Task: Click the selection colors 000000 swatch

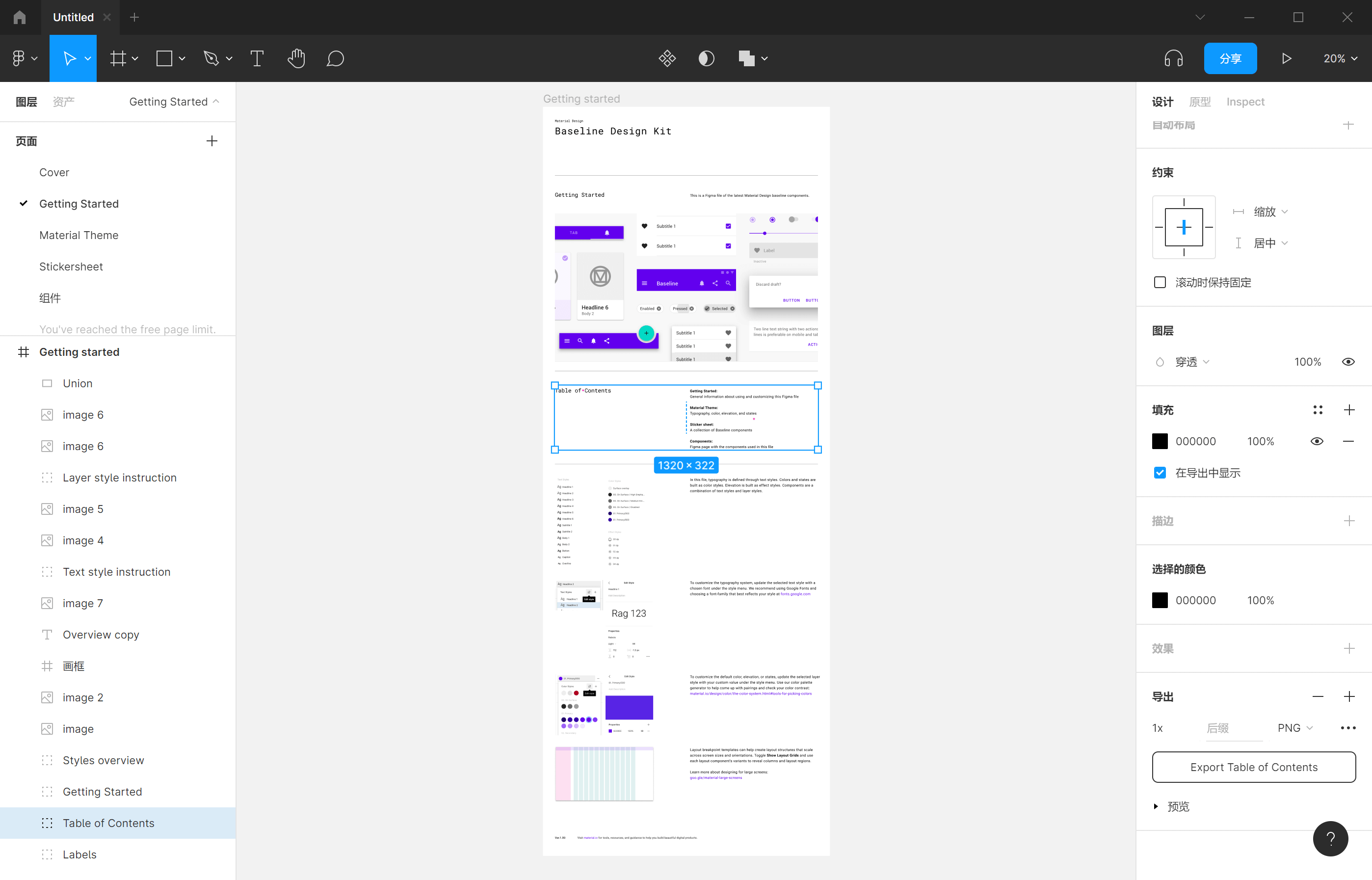Action: 1160,600
